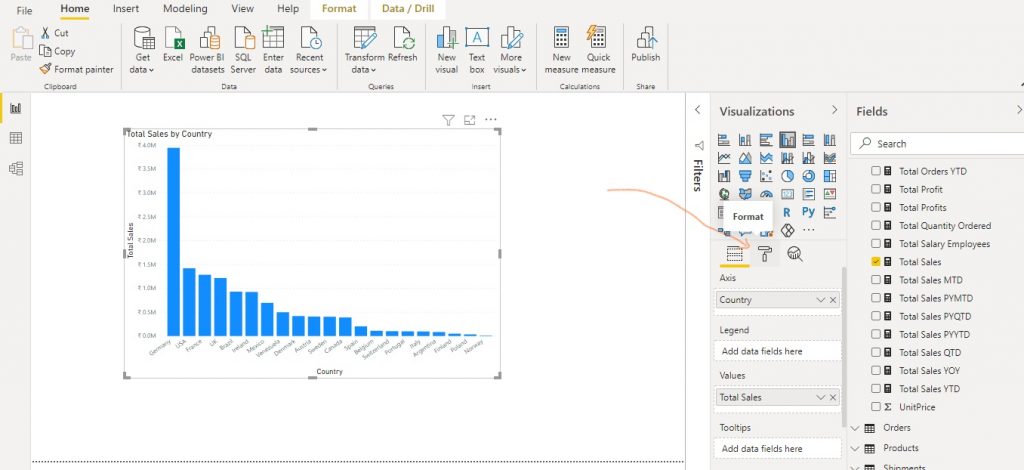Click the Publish button
Viewport: 1024px width, 470px height.
tap(645, 44)
